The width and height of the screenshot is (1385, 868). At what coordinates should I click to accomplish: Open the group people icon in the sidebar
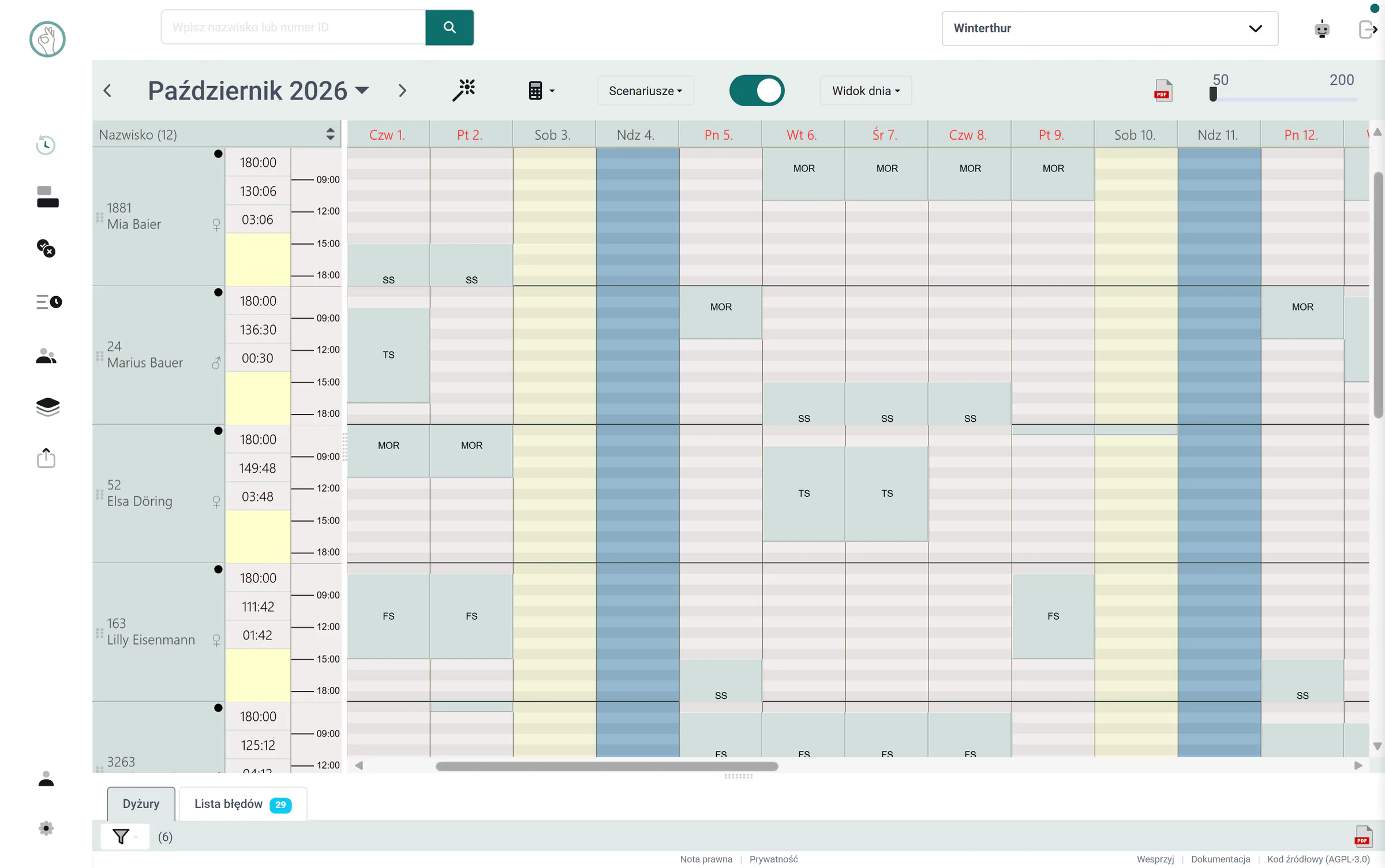tap(46, 356)
